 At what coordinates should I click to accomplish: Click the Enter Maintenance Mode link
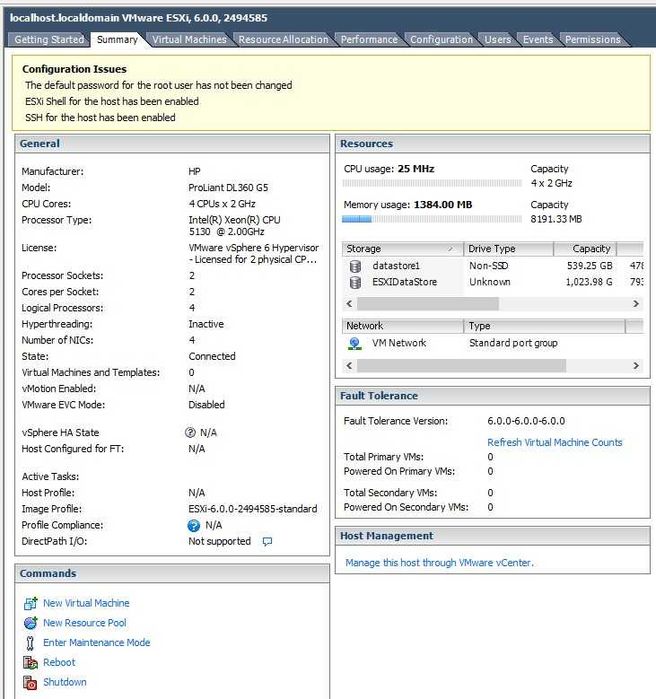point(97,643)
